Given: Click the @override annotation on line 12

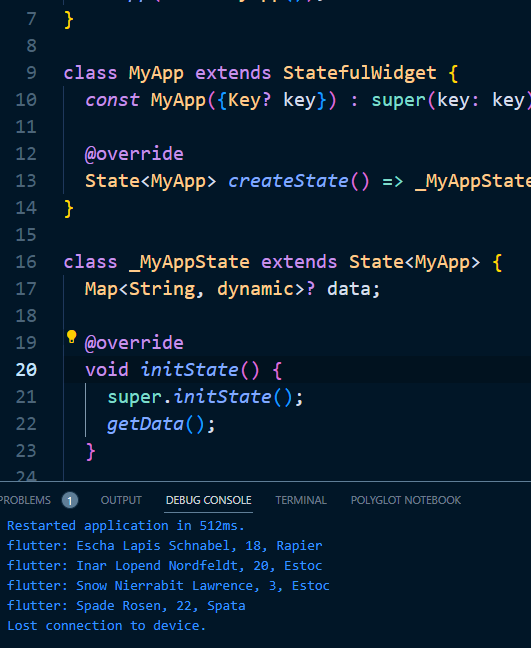Looking at the screenshot, I should (x=134, y=154).
